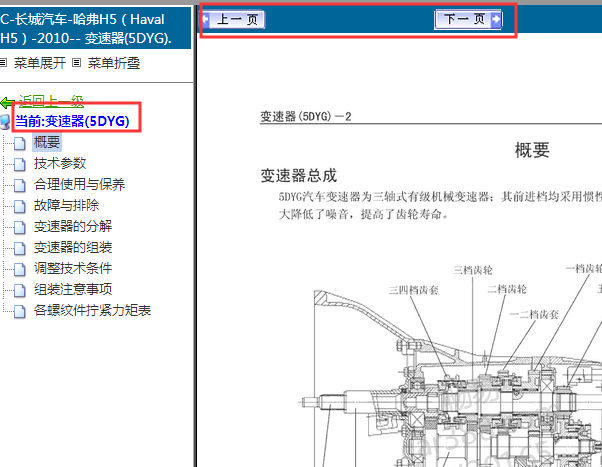Click the 概要 title in document

(x=532, y=150)
